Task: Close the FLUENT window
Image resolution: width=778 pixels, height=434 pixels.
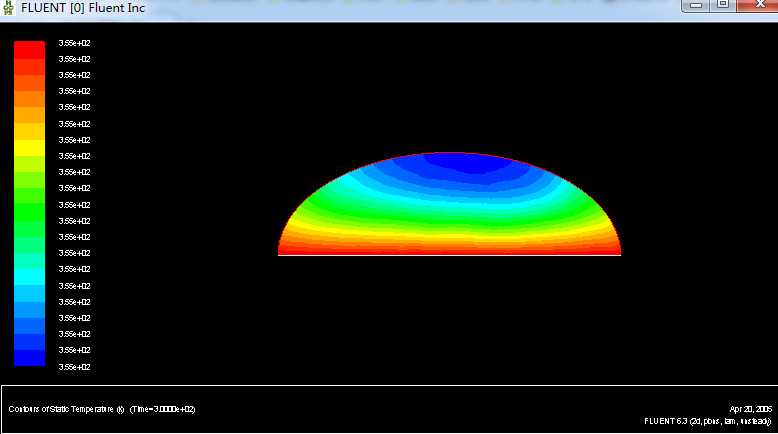Action: [x=758, y=5]
